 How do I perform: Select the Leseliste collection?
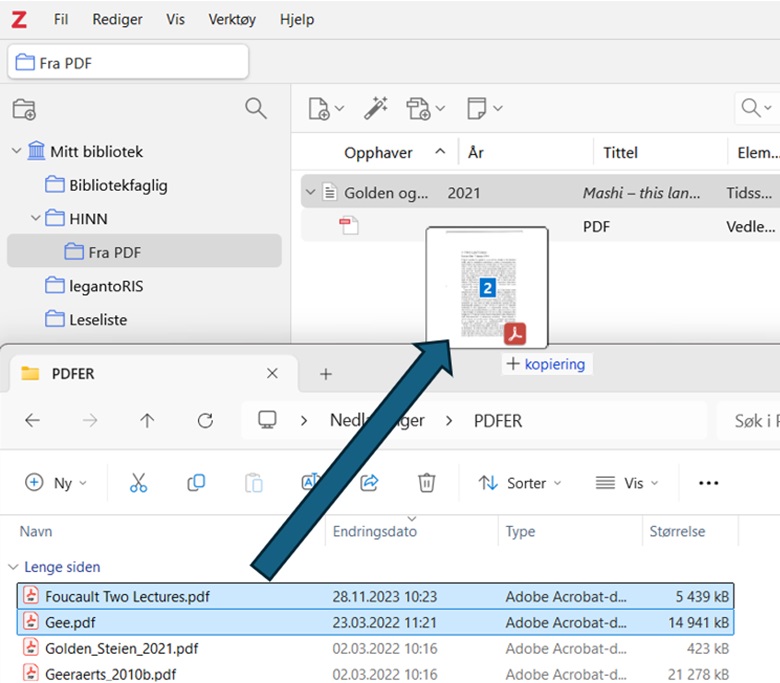[86, 319]
